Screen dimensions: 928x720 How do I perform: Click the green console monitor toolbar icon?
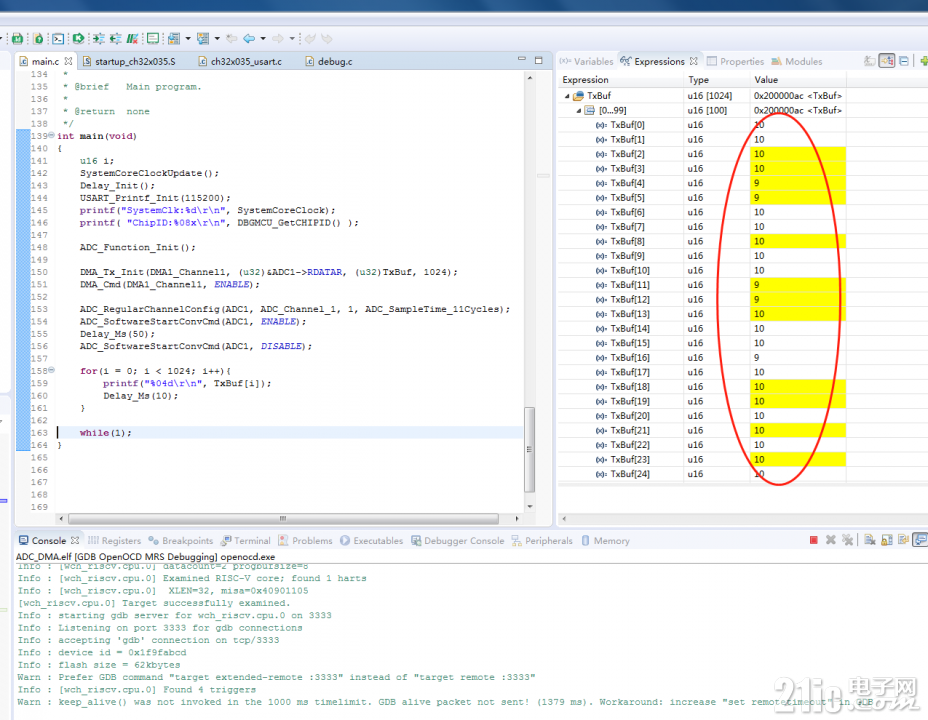click(x=153, y=38)
